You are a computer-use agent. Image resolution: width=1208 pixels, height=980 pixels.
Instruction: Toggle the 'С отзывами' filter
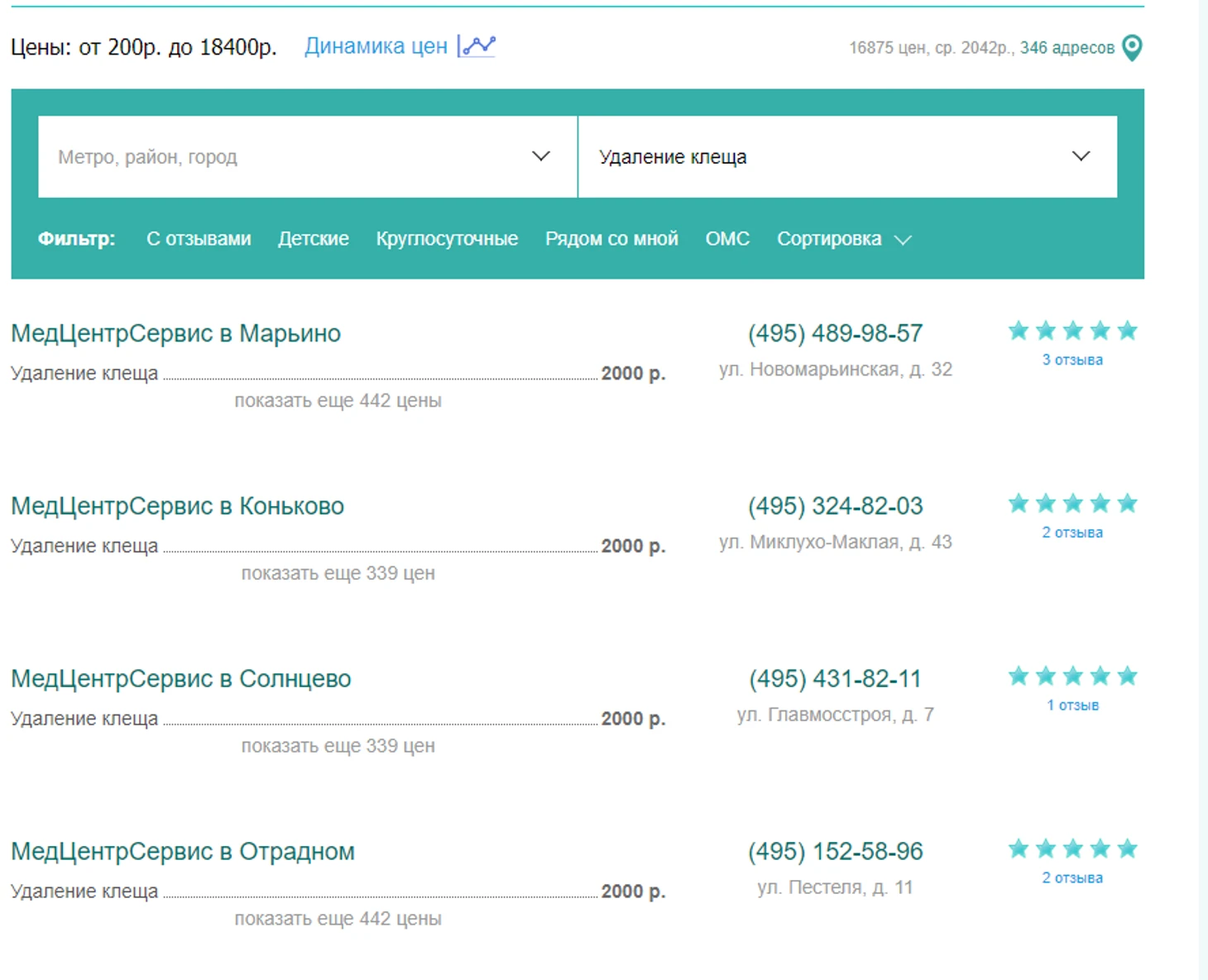pyautogui.click(x=199, y=239)
